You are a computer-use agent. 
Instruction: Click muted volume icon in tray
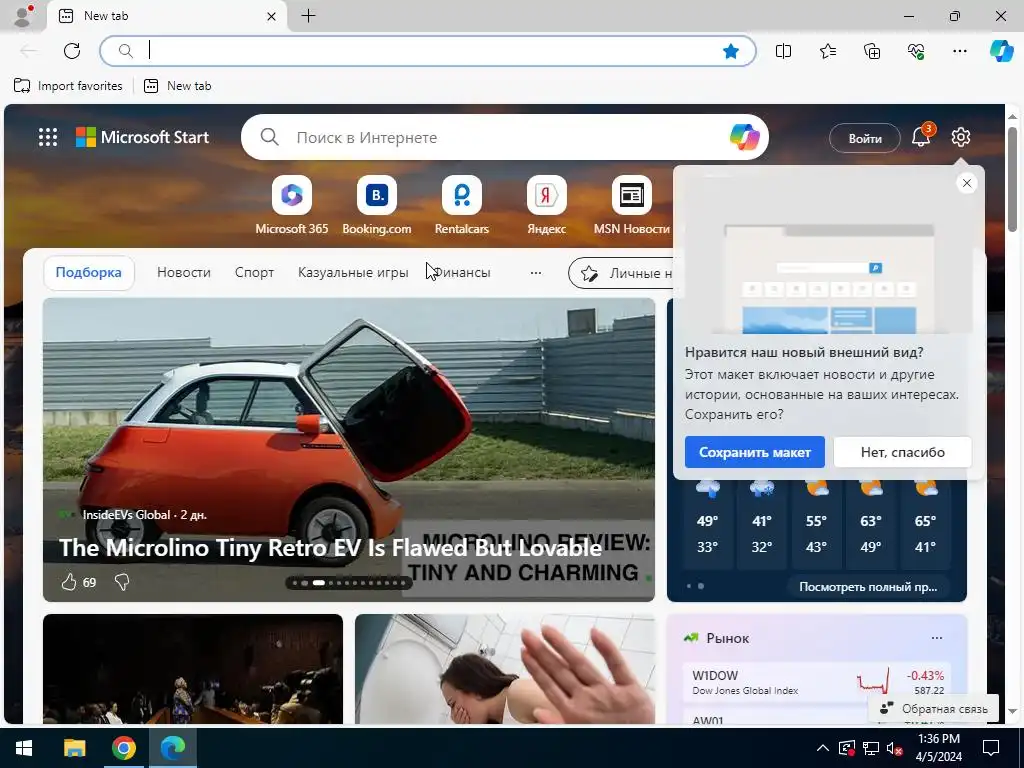click(x=894, y=748)
